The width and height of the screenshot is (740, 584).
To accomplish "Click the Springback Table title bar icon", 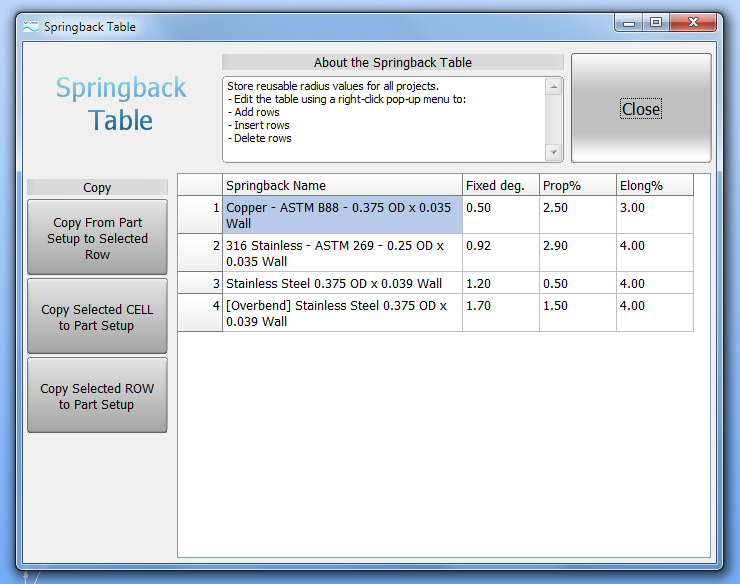I will pos(31,26).
